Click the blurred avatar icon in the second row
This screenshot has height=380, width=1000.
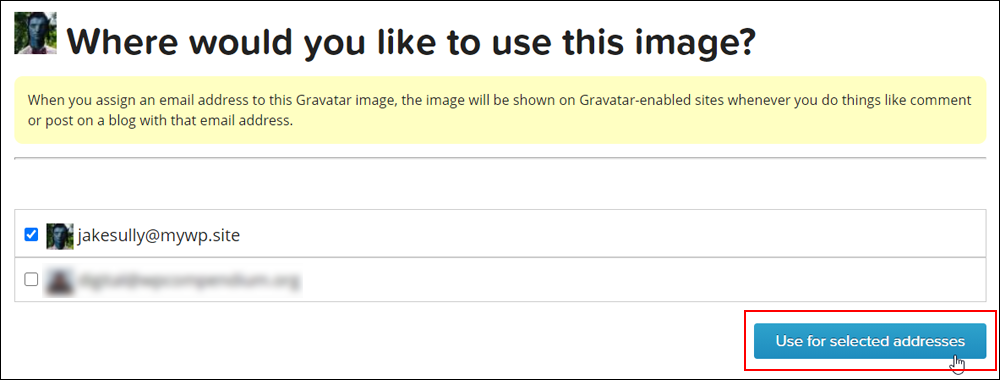(x=60, y=280)
